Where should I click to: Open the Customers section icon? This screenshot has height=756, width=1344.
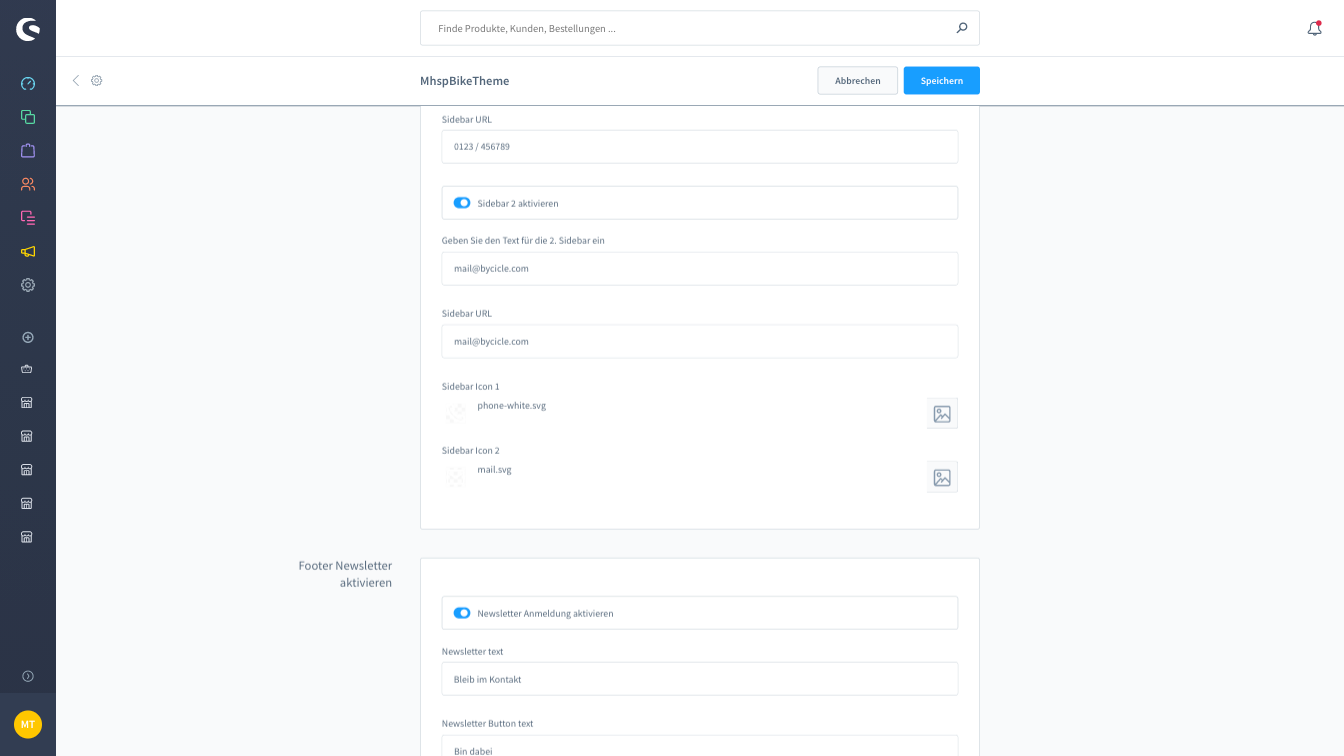(28, 184)
